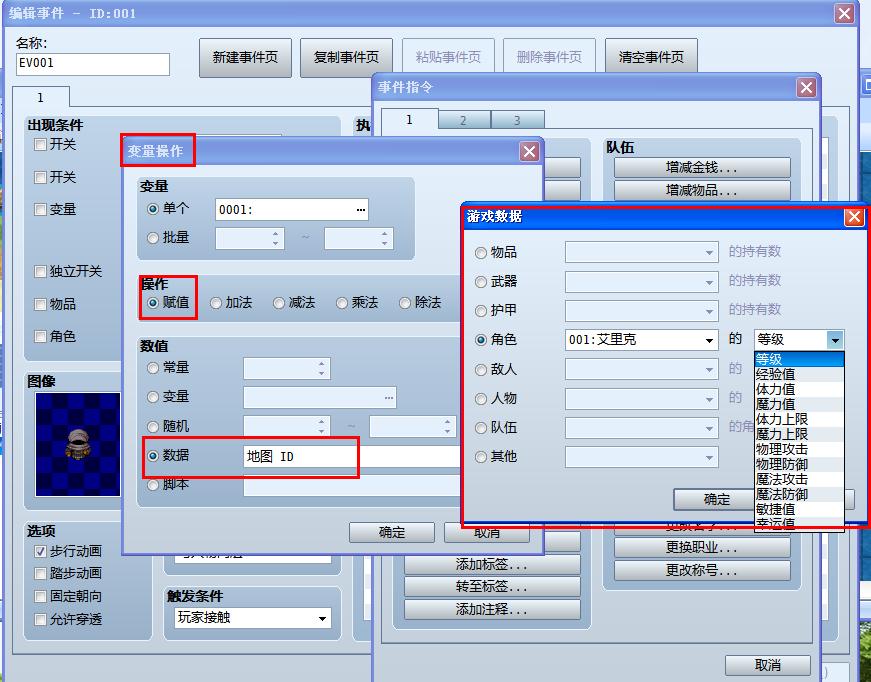
Task: Choose 敏捷值 from the attribute list
Action: 799,509
